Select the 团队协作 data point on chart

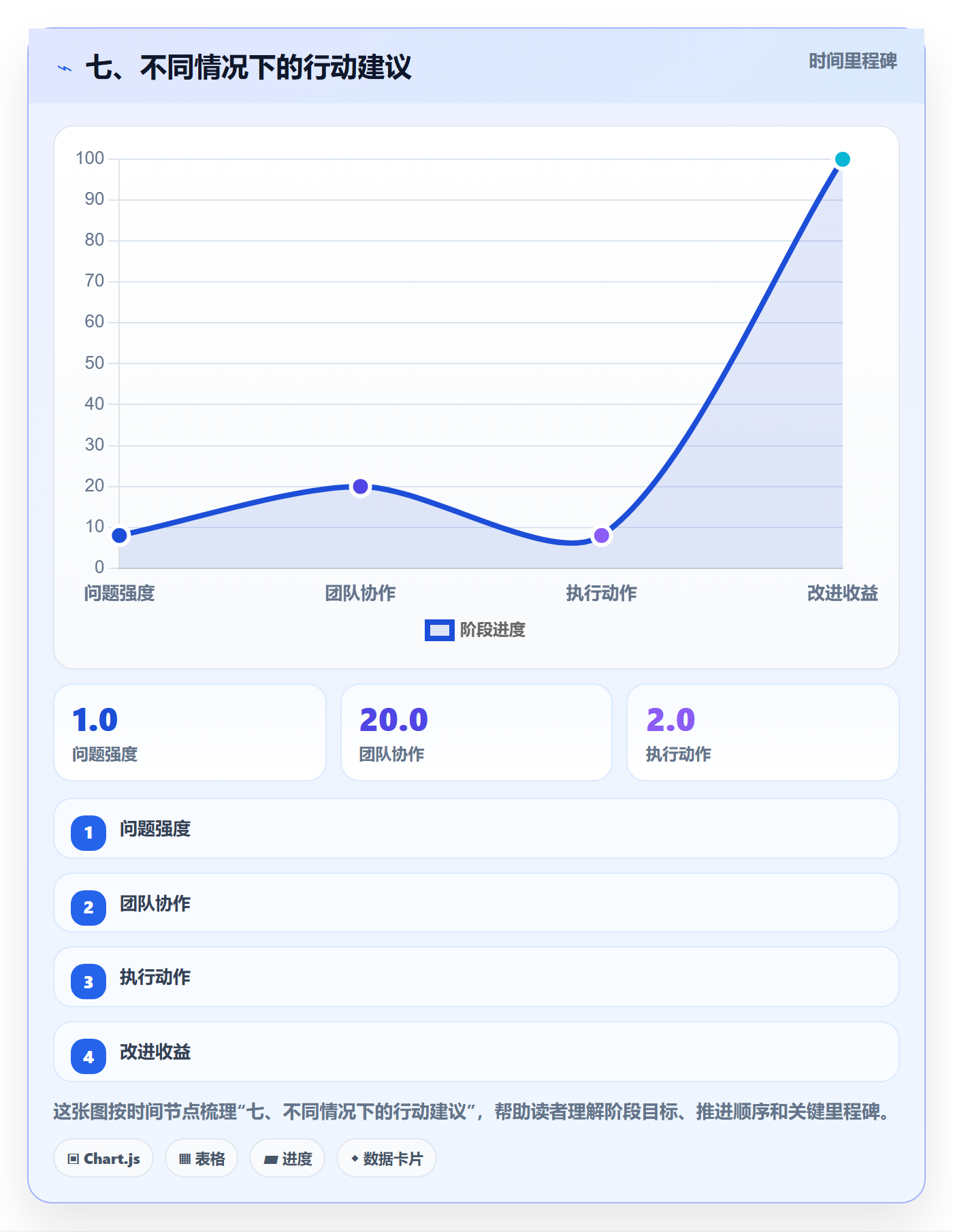(x=361, y=487)
